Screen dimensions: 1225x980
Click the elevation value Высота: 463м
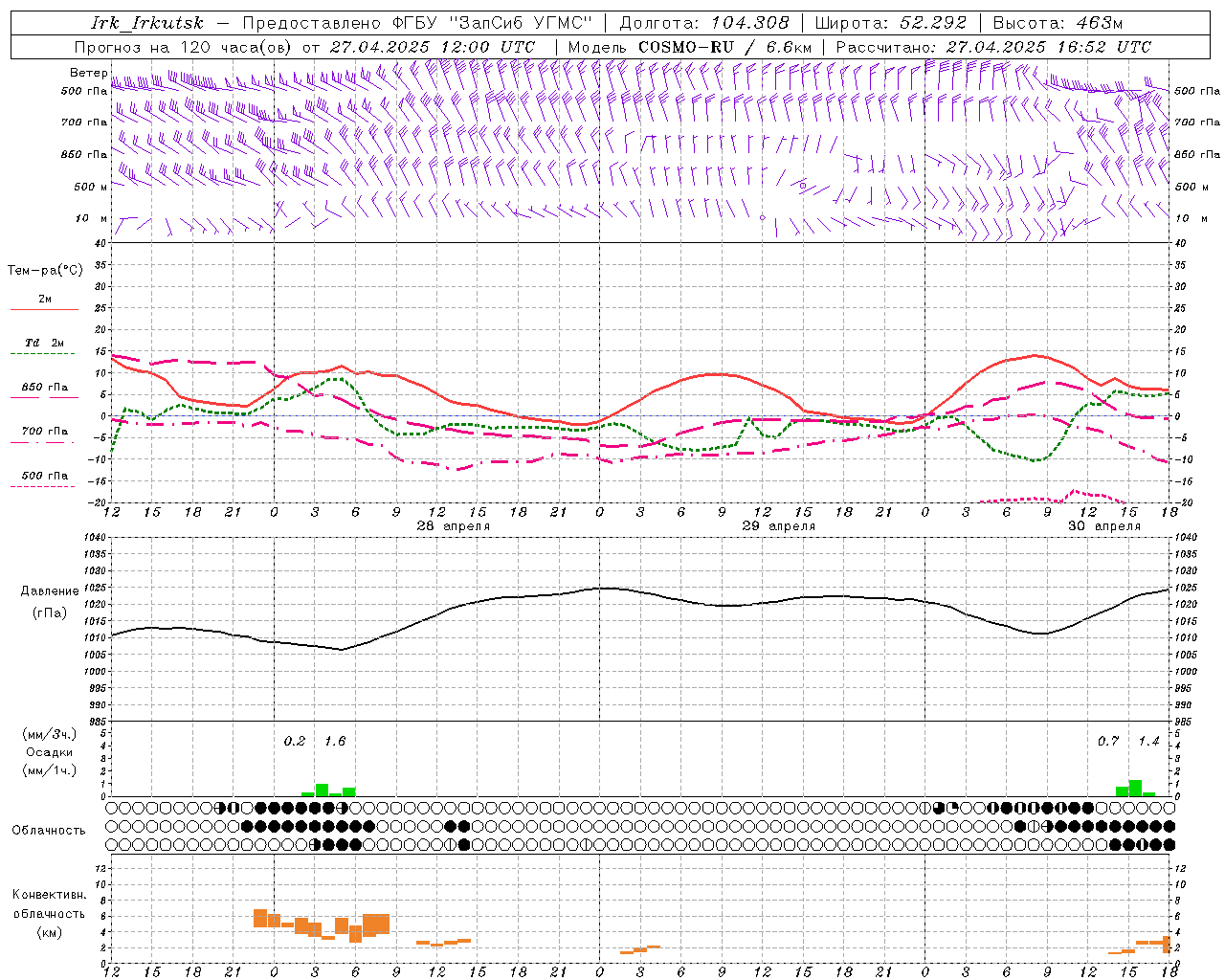(1058, 23)
